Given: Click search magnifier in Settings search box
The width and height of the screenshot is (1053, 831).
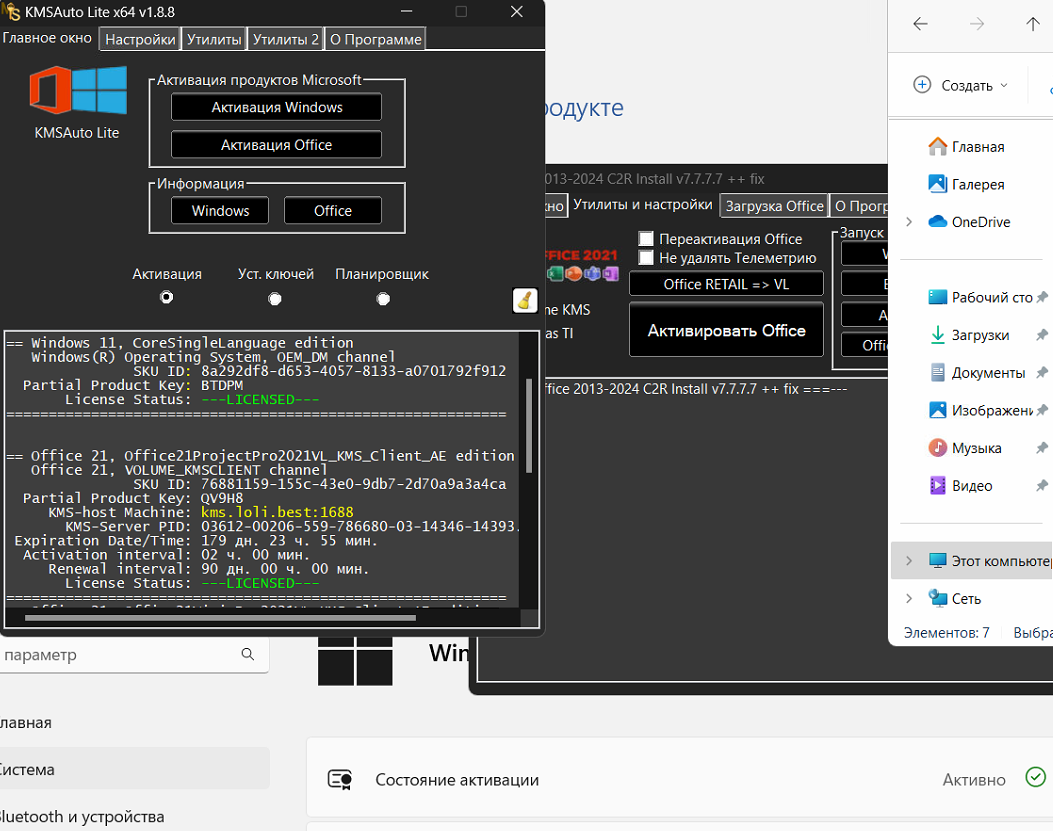Looking at the screenshot, I should (x=248, y=654).
